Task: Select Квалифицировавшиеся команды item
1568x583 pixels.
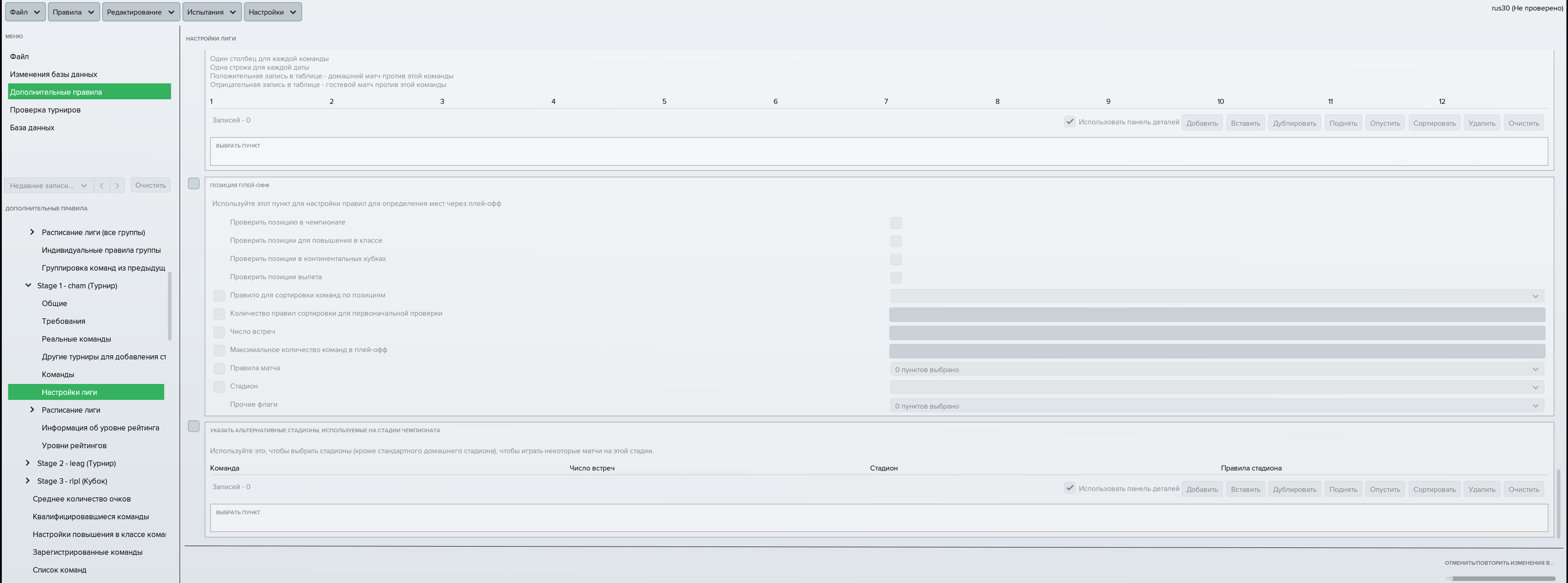Action: point(91,517)
